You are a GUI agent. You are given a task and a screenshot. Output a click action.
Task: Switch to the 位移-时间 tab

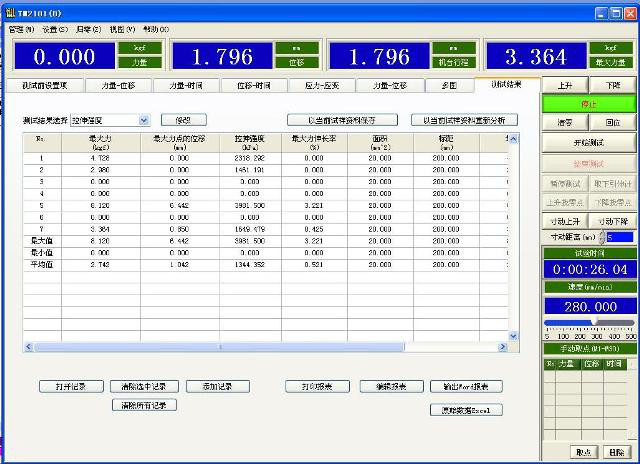pos(254,86)
